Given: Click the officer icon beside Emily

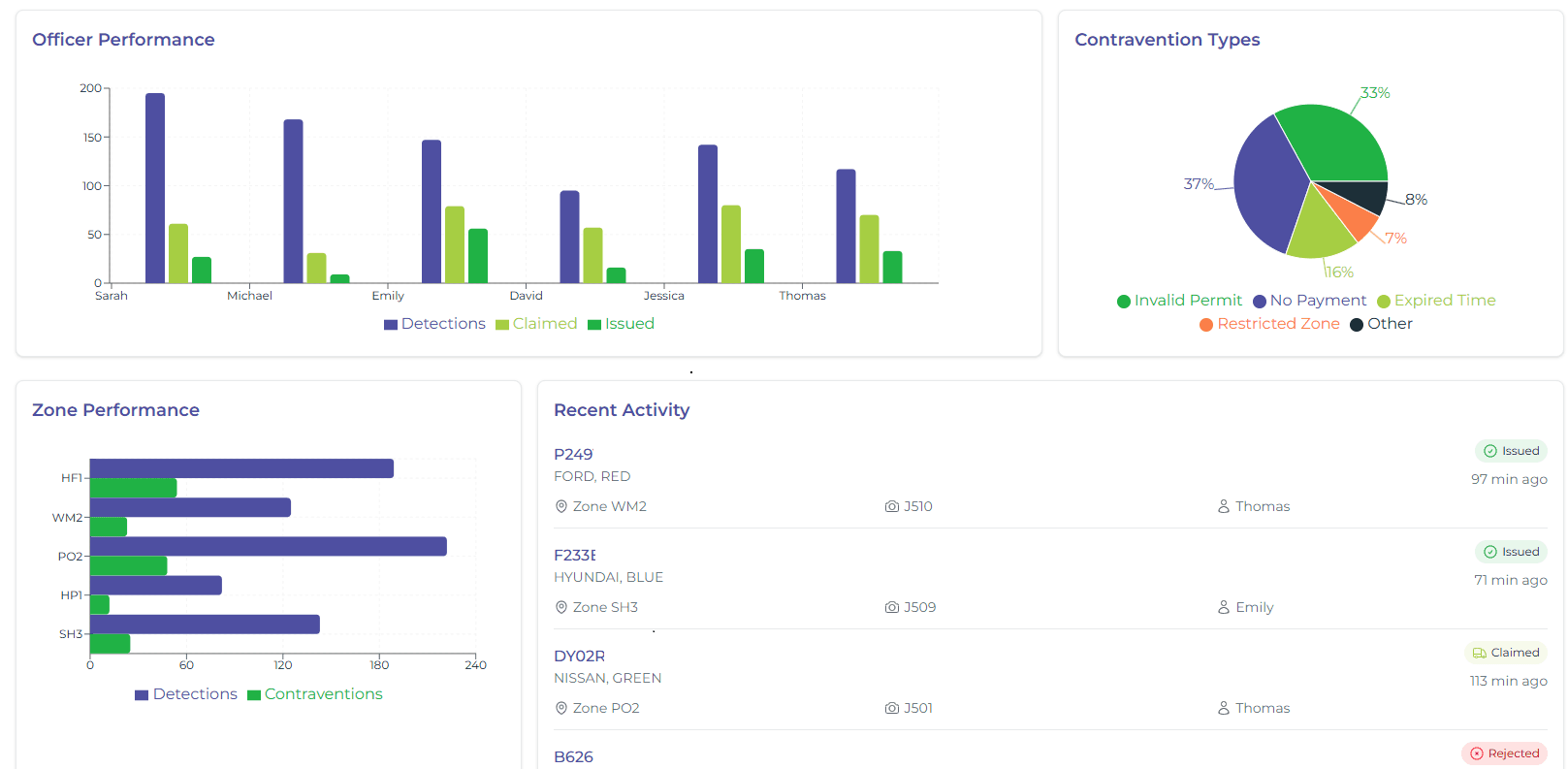Looking at the screenshot, I should pos(1224,607).
